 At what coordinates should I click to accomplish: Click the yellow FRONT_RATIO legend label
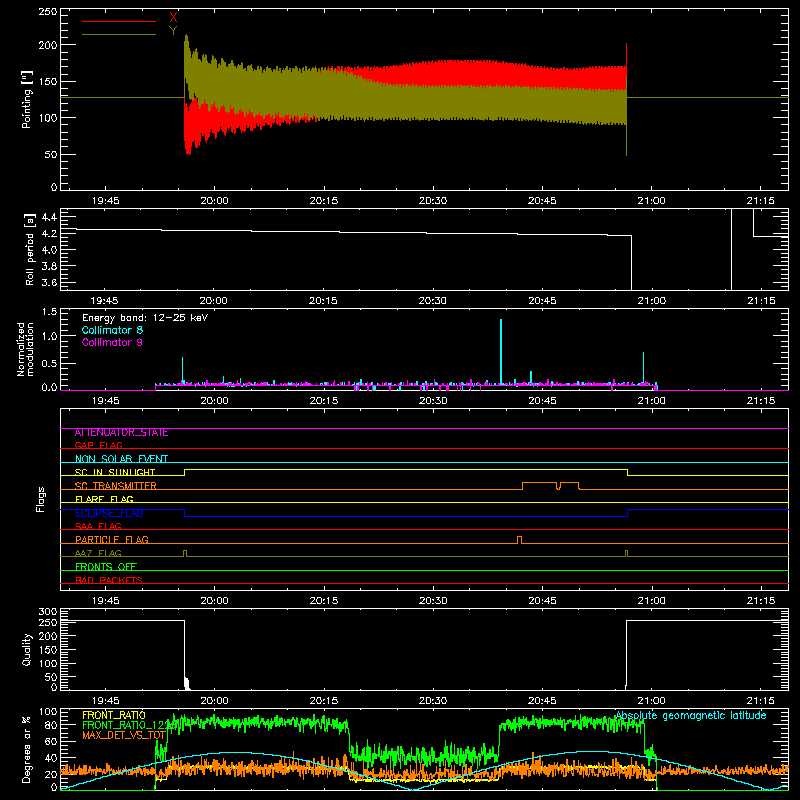(x=114, y=715)
